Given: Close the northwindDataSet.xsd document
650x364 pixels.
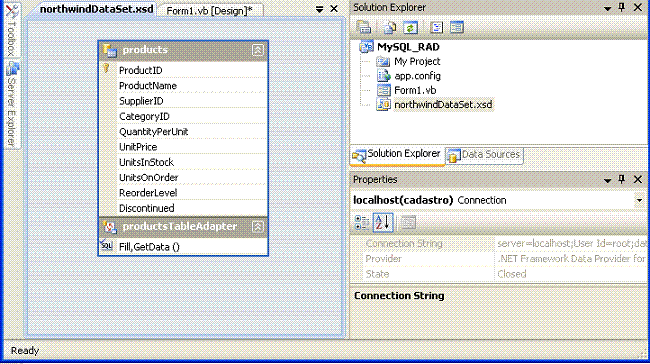Looking at the screenshot, I should coord(334,9).
